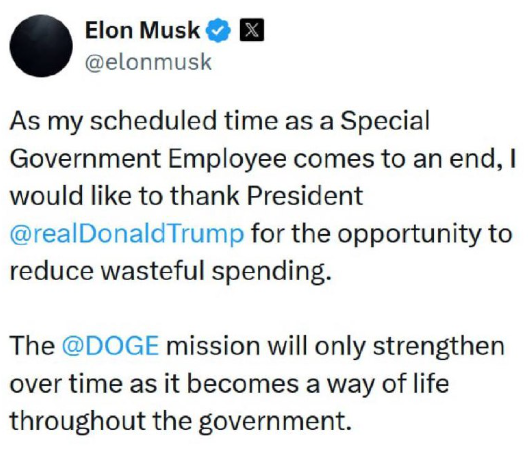Click the word 'spending.' in the tweet
The height and width of the screenshot is (459, 528).
coord(272,272)
